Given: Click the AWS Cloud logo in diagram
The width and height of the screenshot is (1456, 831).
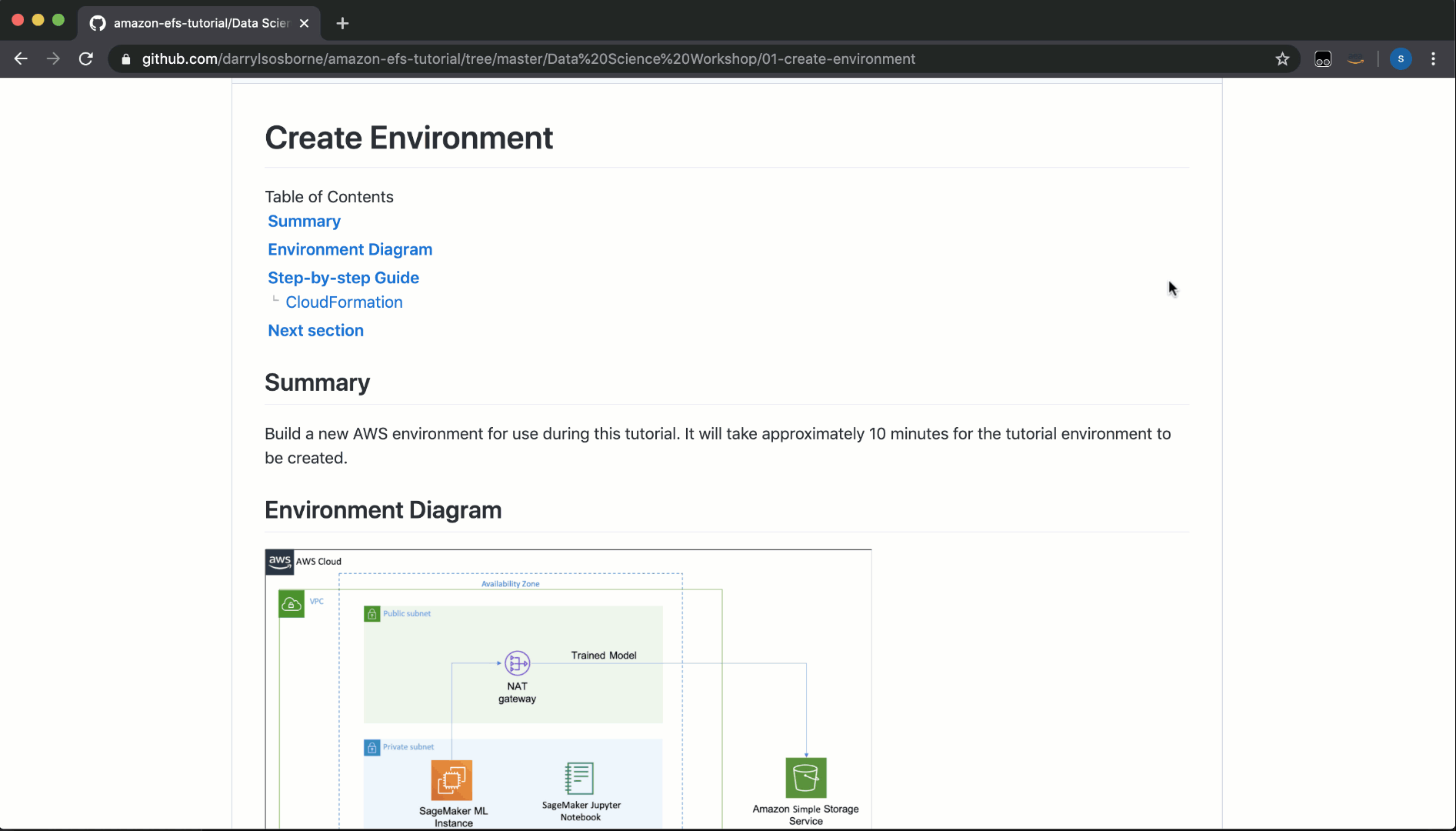Looking at the screenshot, I should pyautogui.click(x=279, y=562).
